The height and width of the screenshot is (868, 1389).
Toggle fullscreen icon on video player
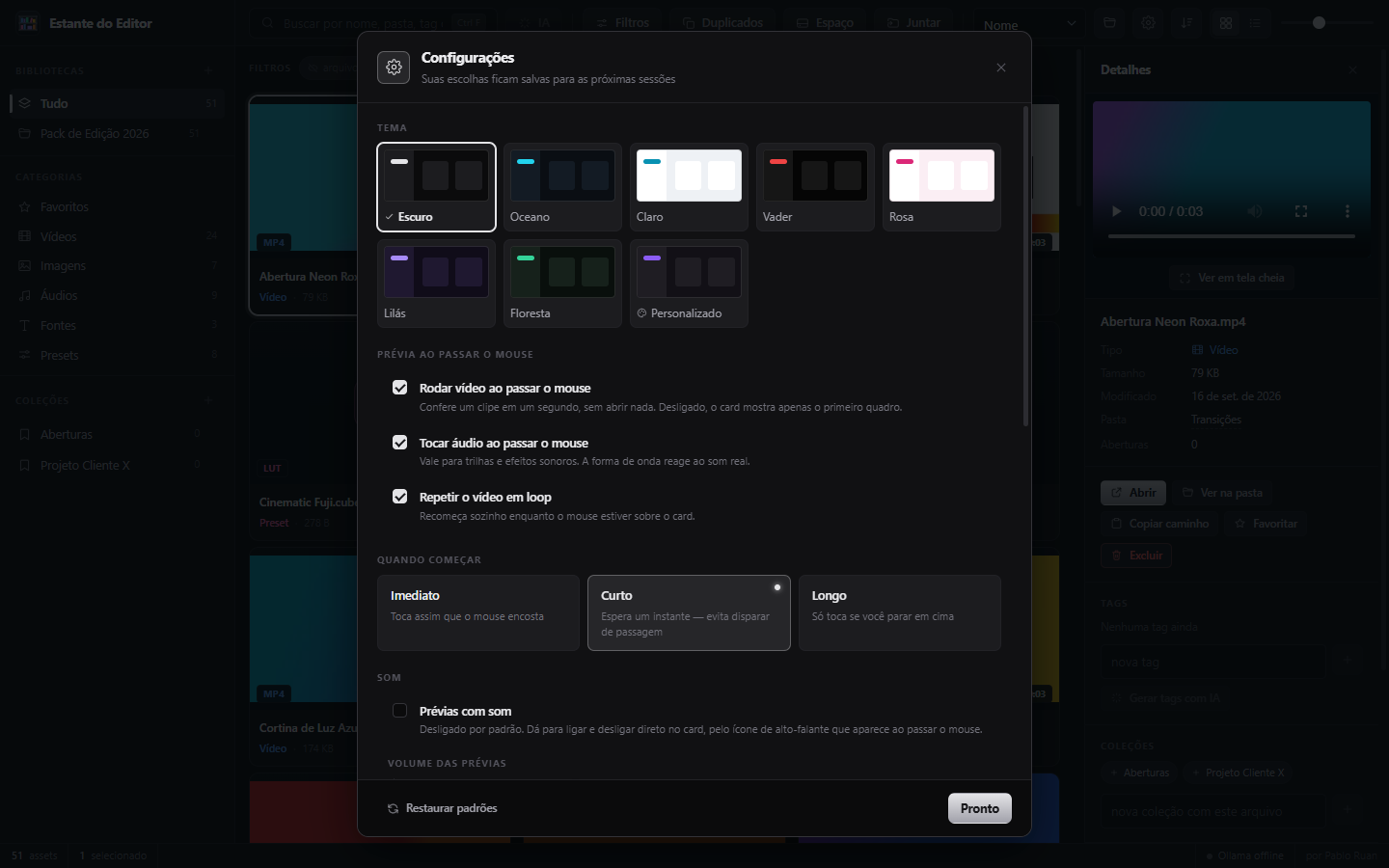[x=1301, y=211]
